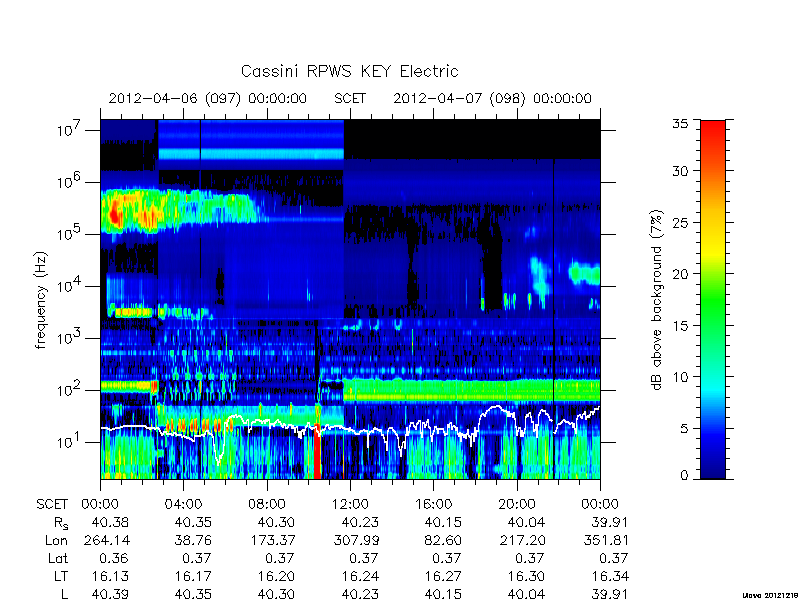Click the plot title 'Cassini RPWS KEY Electric'
Screen dimensions: 800x600
tap(349, 71)
